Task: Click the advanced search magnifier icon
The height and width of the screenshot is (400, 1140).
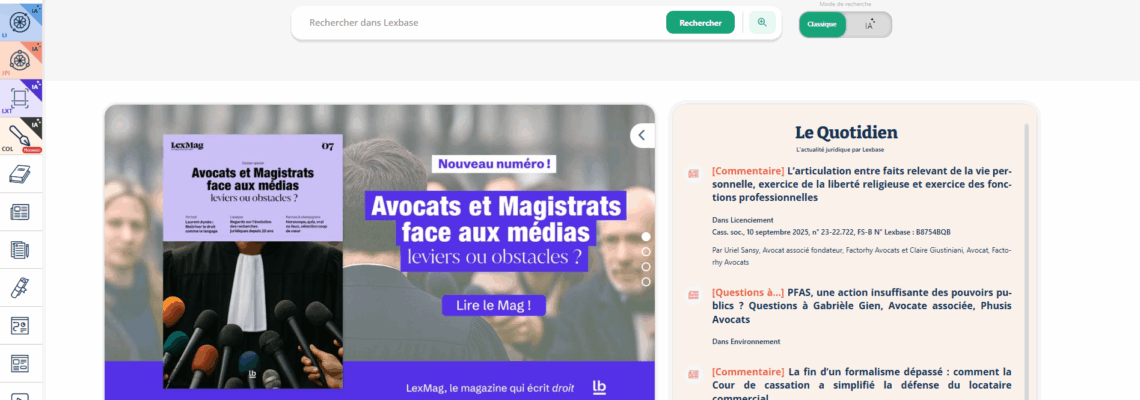Action: (x=762, y=23)
